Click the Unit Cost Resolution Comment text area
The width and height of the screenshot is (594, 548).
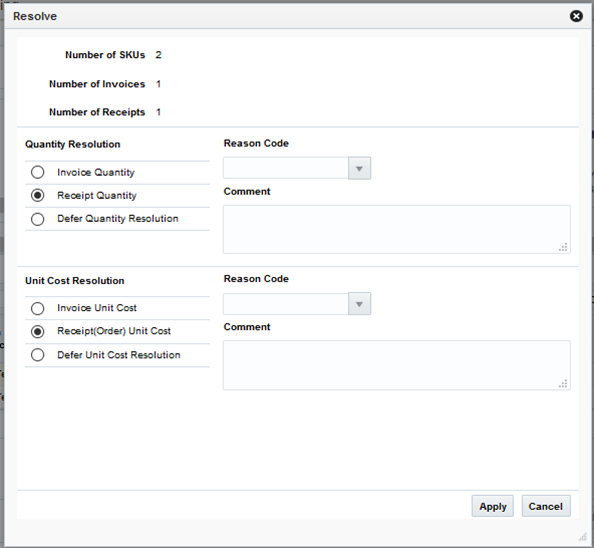(397, 365)
